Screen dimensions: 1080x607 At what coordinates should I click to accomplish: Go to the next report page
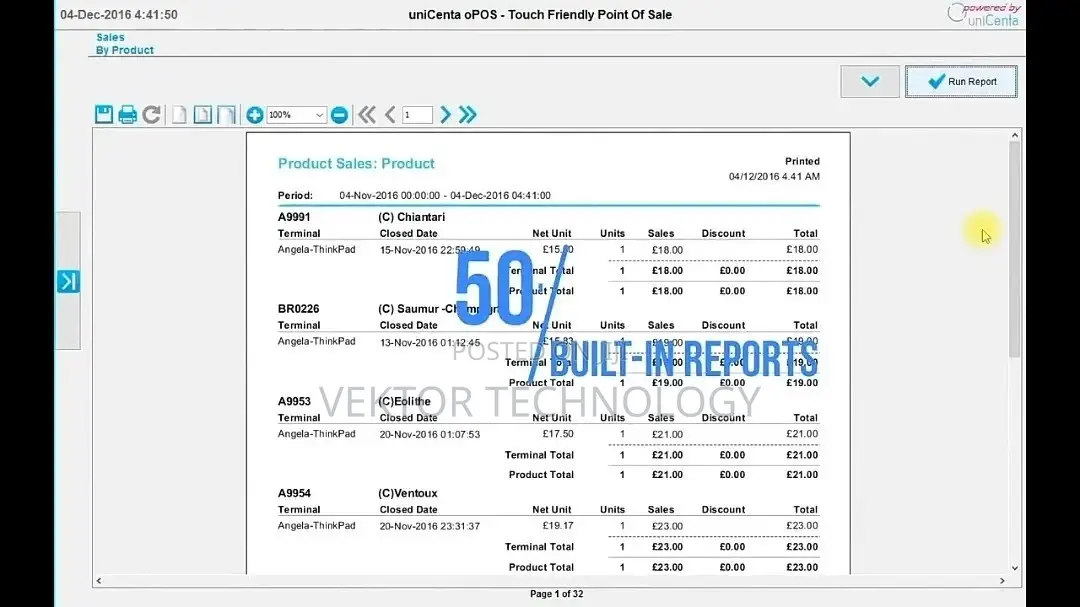tap(445, 114)
